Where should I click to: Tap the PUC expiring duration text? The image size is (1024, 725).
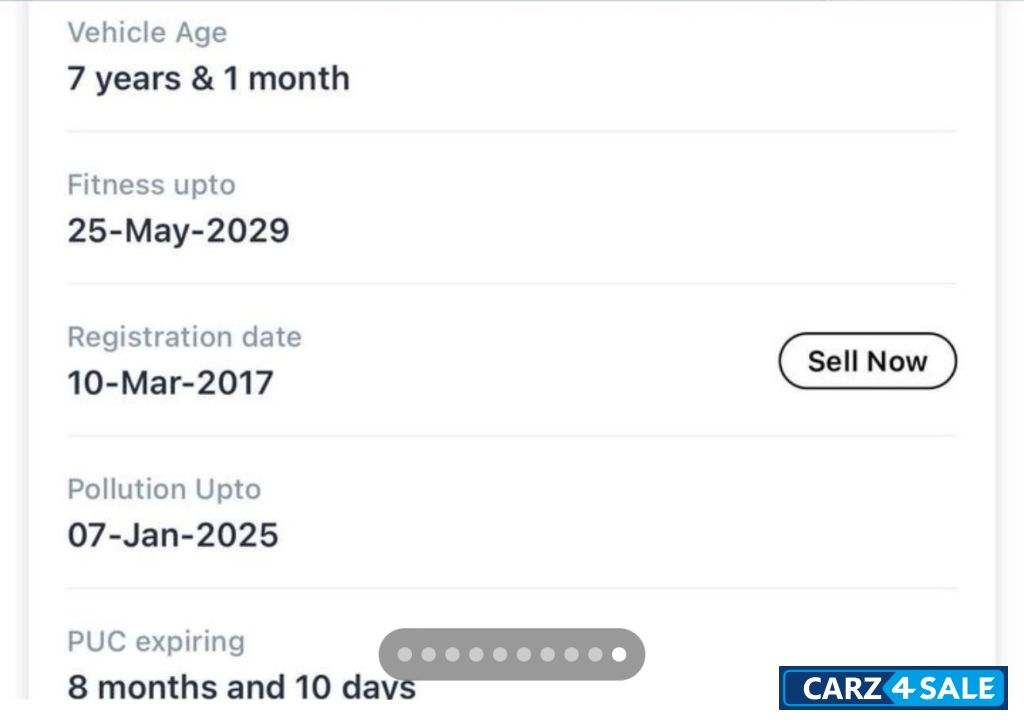point(241,687)
